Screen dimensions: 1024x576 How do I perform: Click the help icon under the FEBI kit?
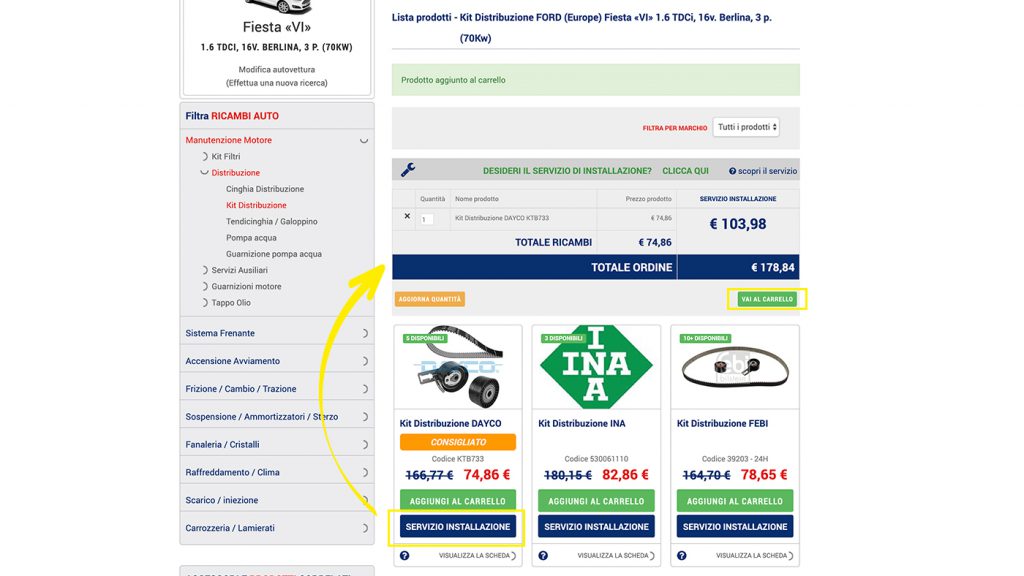681,556
